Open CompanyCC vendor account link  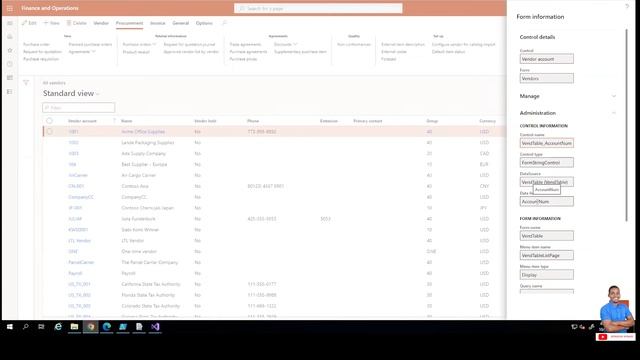click(x=81, y=197)
